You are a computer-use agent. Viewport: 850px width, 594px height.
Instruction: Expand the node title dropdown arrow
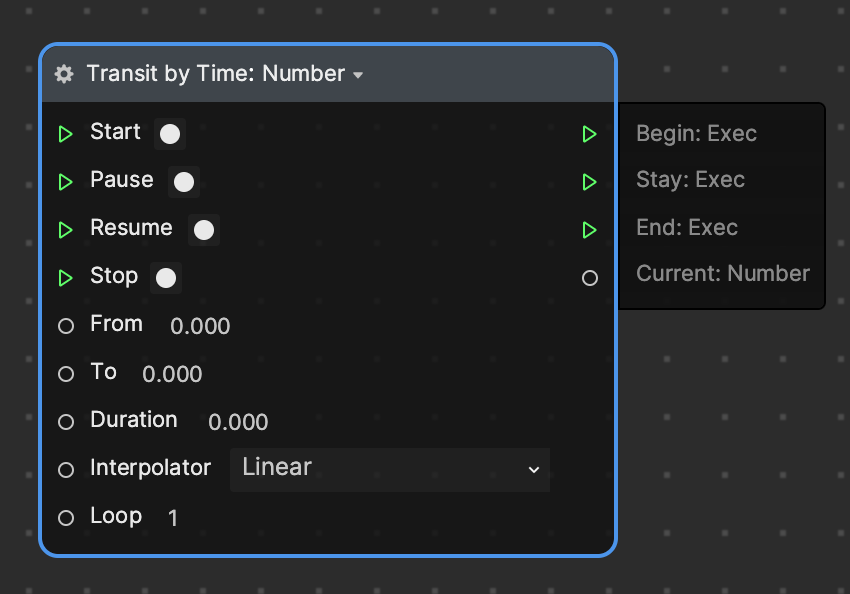[358, 75]
